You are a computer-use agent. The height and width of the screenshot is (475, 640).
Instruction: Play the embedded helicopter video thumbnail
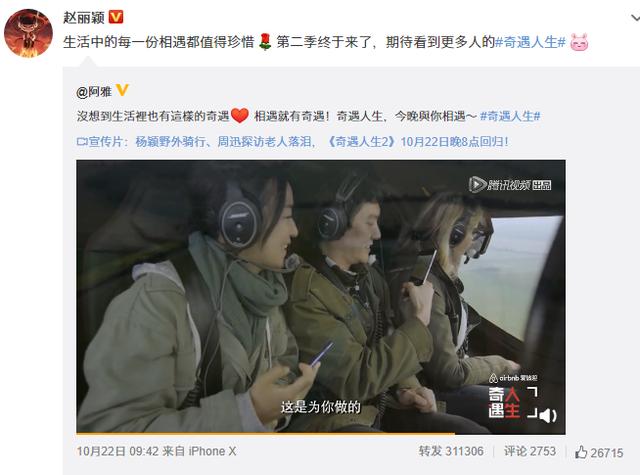pos(321,297)
